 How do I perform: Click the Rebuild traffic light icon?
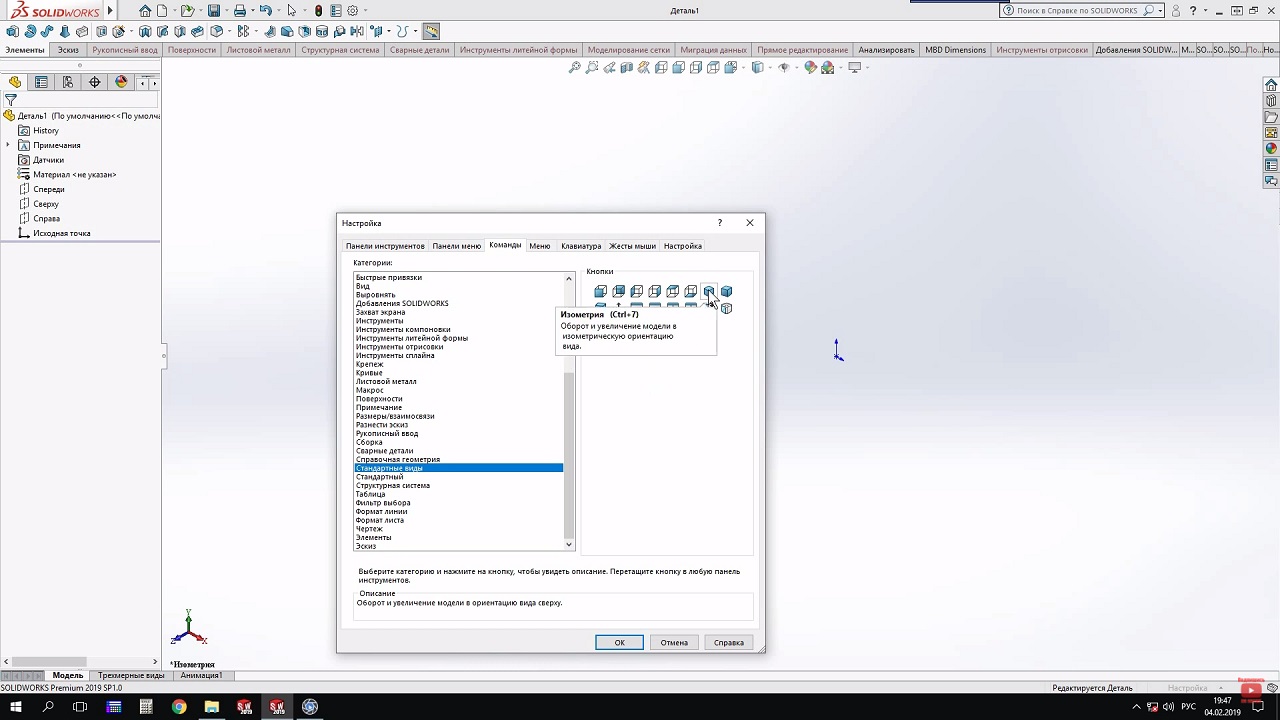tap(319, 11)
